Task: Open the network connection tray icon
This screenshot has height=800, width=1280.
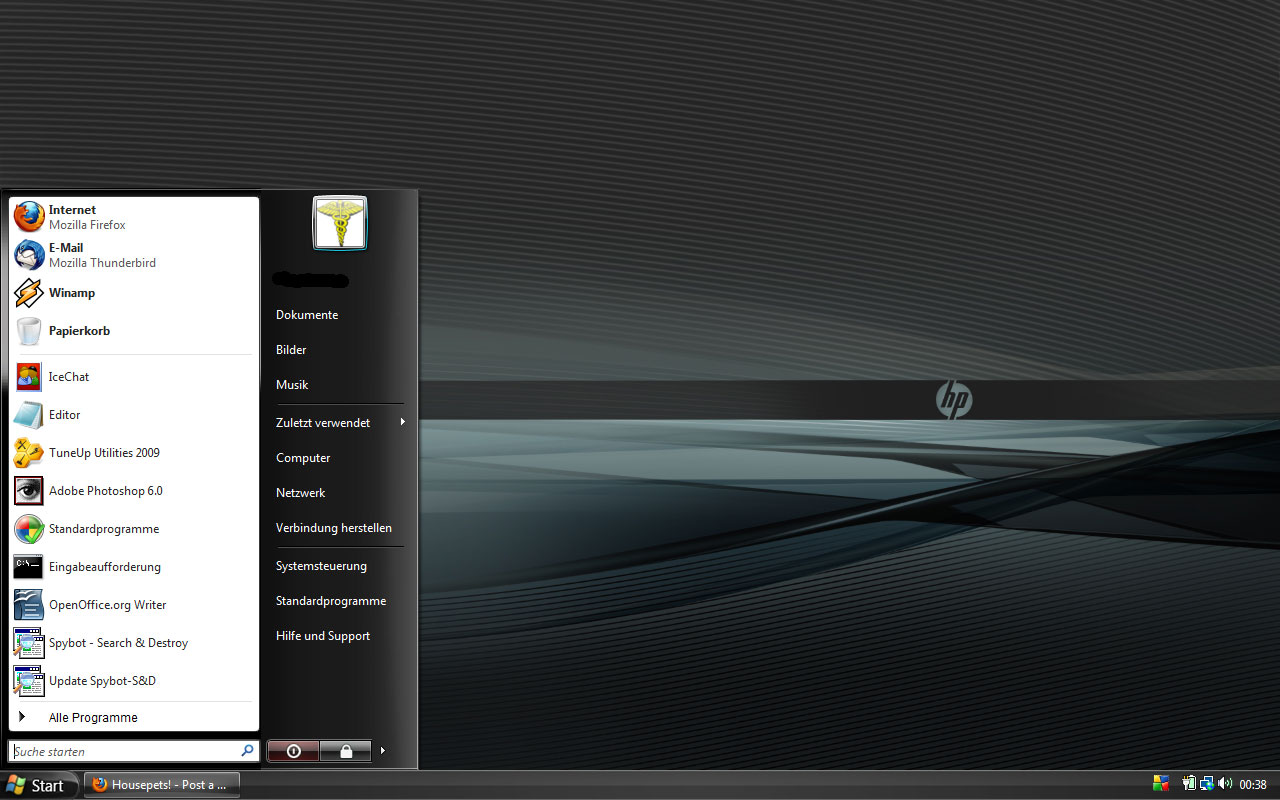Action: pos(1207,784)
